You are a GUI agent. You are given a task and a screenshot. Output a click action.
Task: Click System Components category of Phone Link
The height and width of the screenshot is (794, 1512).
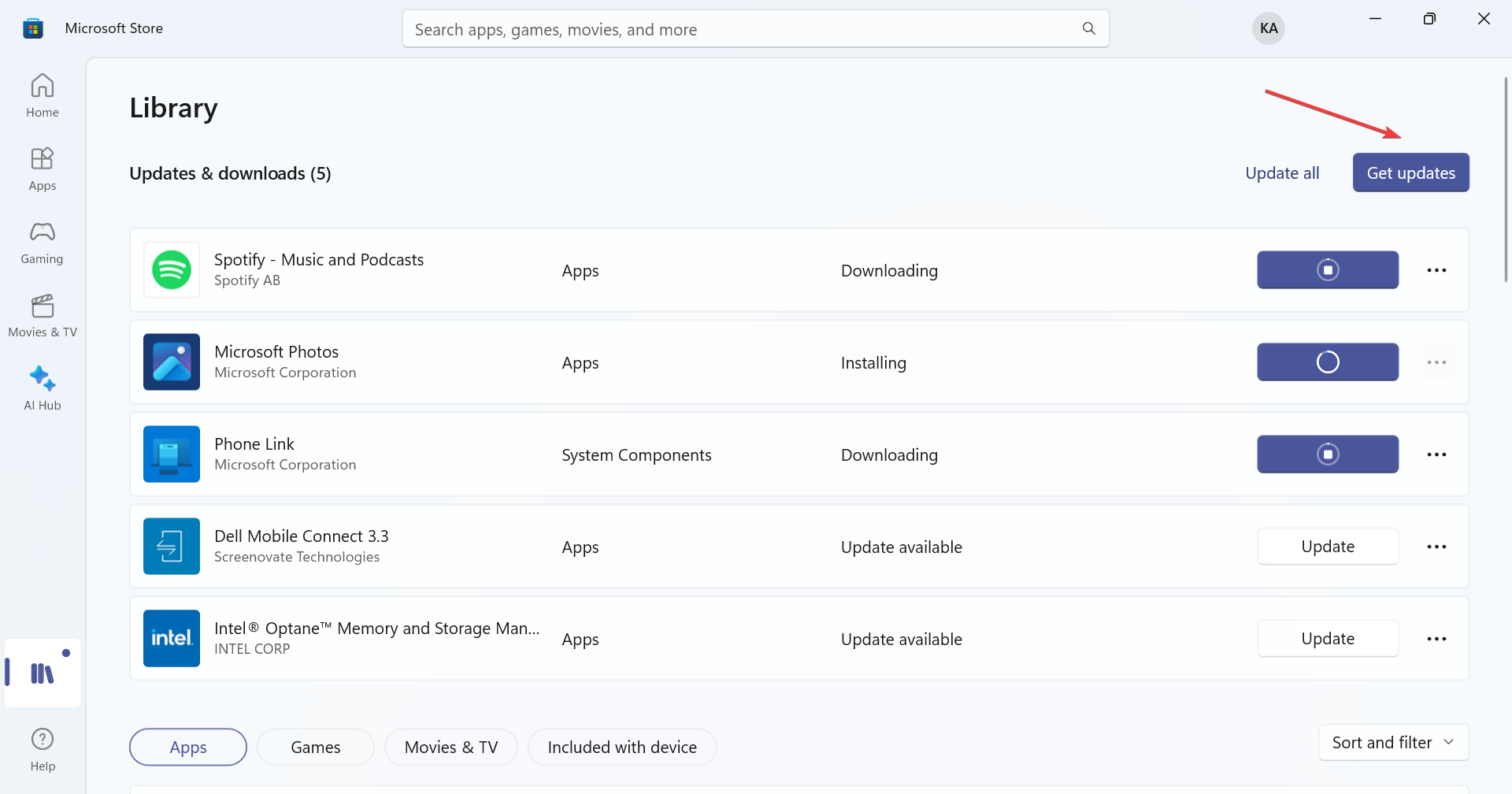tap(636, 455)
